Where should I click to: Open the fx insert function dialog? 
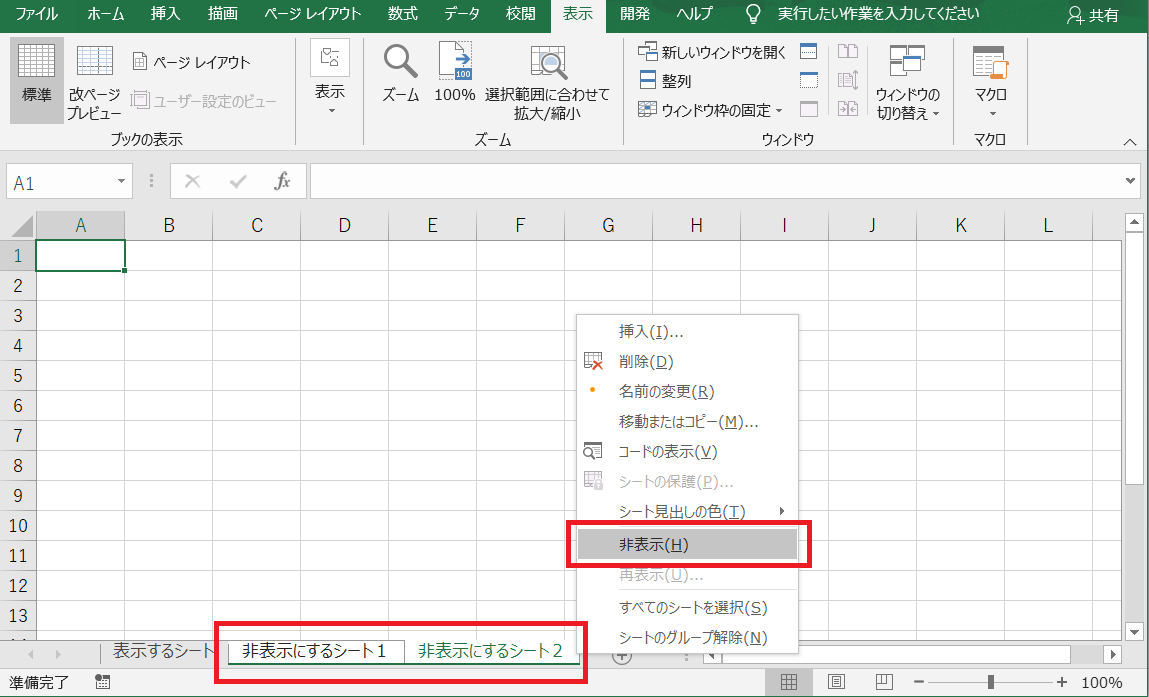(282, 181)
